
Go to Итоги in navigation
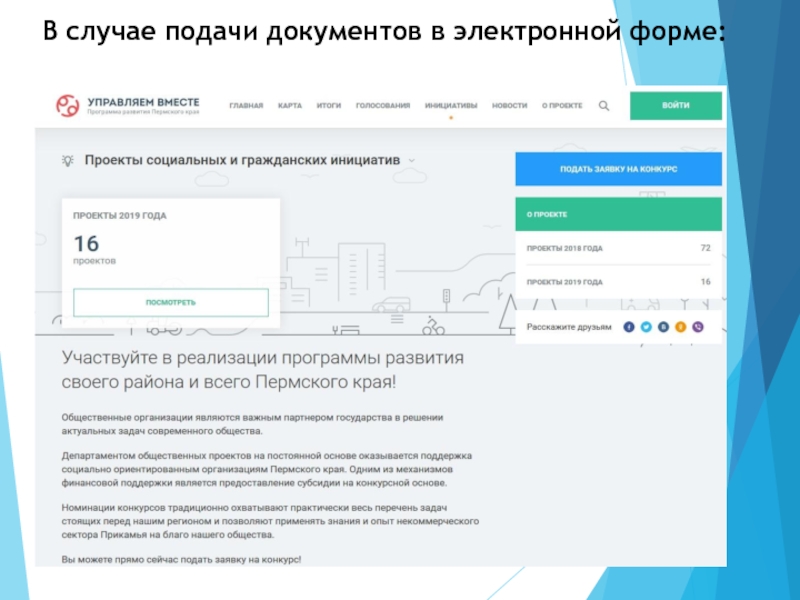(329, 105)
